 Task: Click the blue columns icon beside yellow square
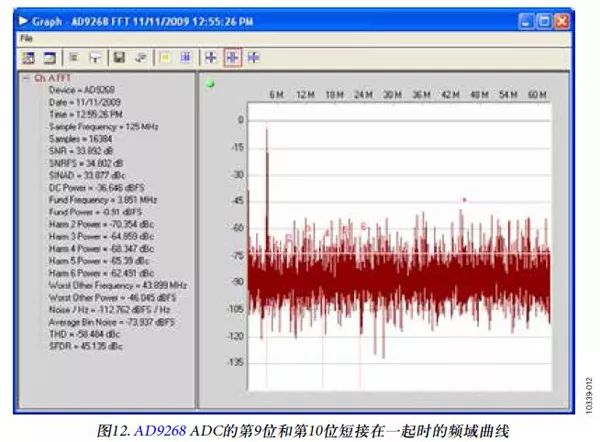pyautogui.click(x=186, y=58)
